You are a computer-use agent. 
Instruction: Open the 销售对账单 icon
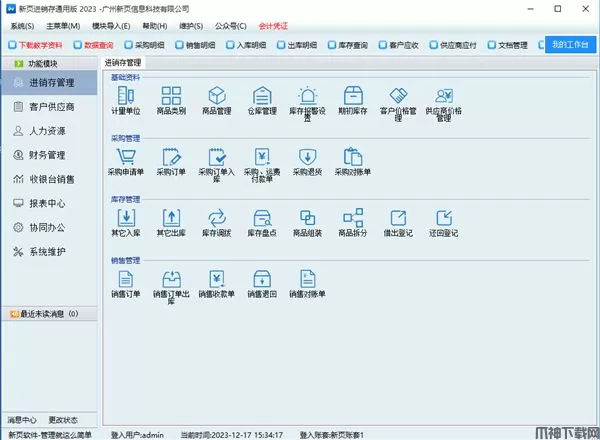pyautogui.click(x=308, y=279)
